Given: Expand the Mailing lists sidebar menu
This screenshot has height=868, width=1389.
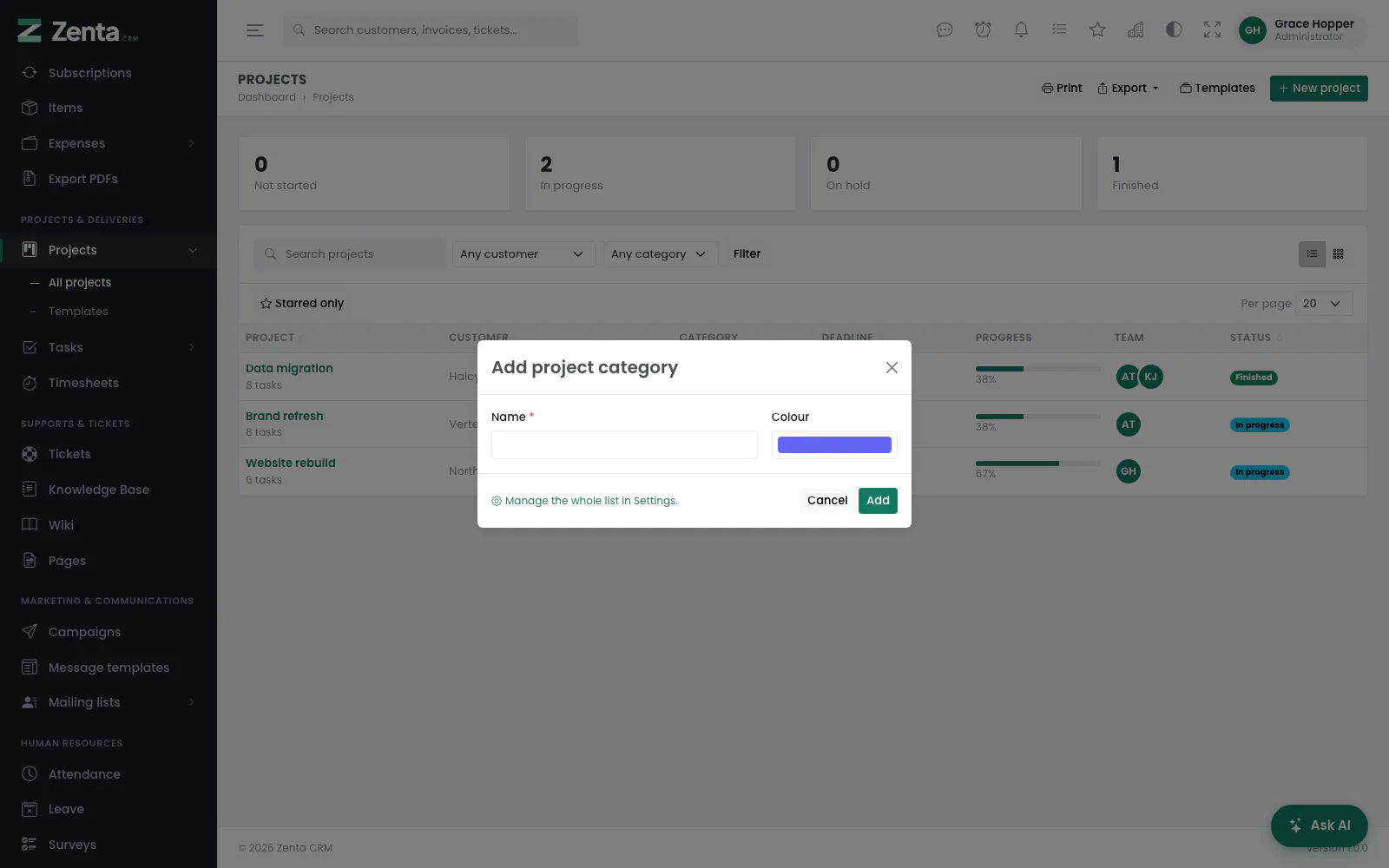Looking at the screenshot, I should (x=109, y=702).
